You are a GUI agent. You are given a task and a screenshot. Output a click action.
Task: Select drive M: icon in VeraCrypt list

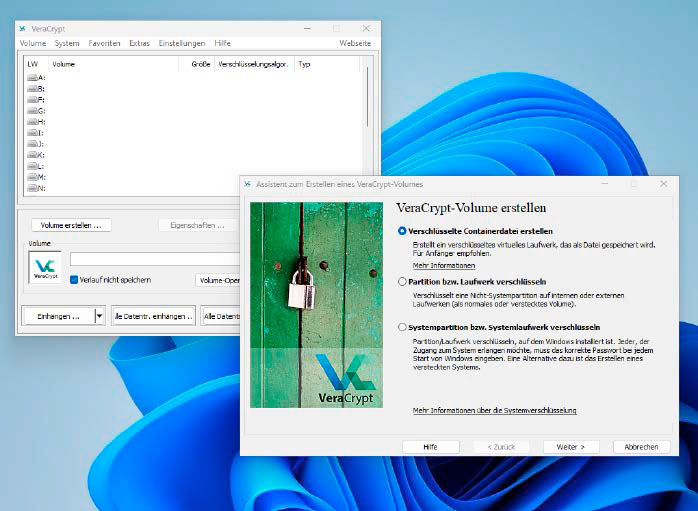32,177
